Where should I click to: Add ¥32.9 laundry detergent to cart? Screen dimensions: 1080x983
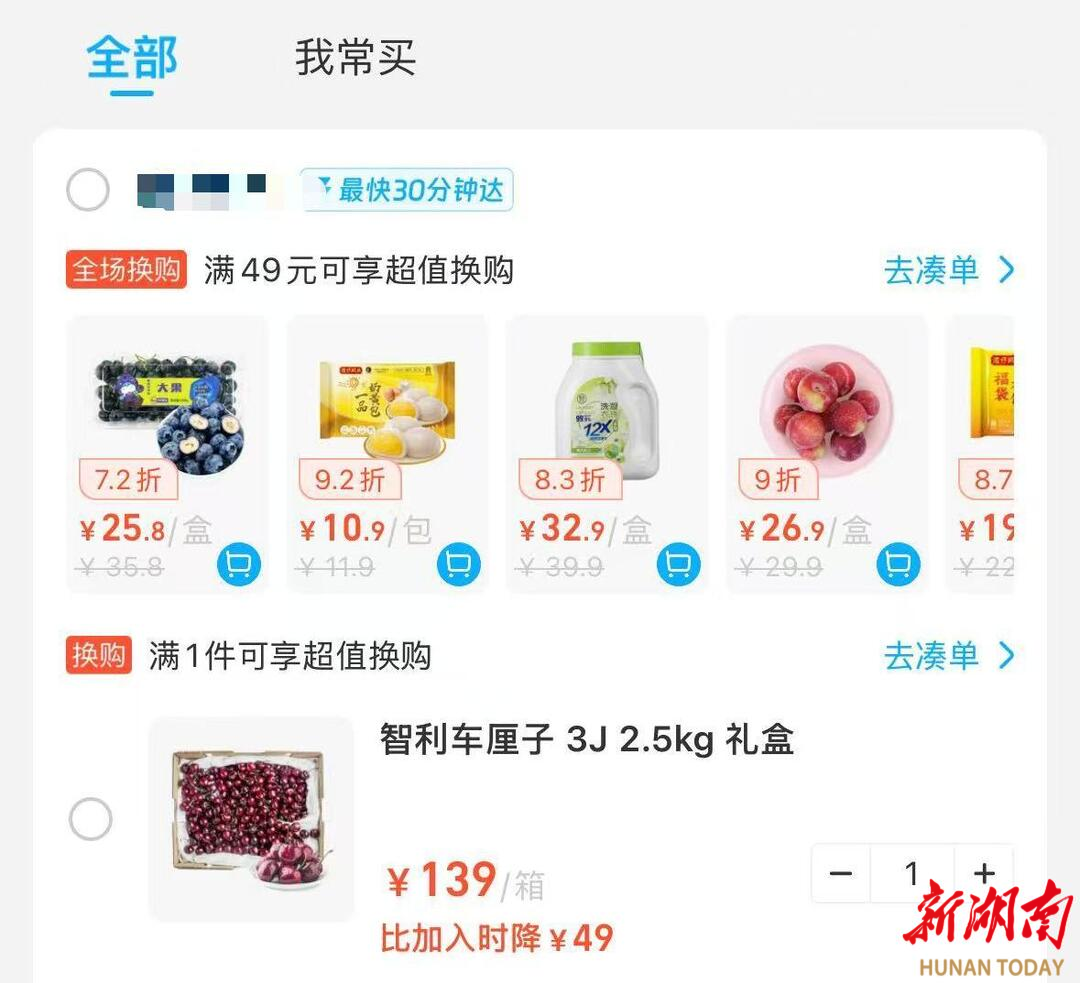[x=678, y=564]
